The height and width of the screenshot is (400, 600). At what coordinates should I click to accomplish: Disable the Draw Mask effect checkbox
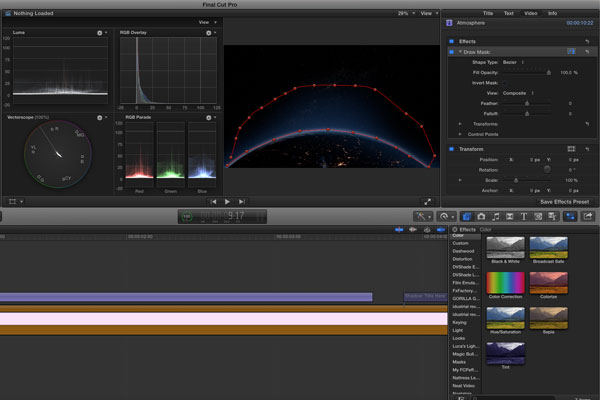[x=451, y=51]
